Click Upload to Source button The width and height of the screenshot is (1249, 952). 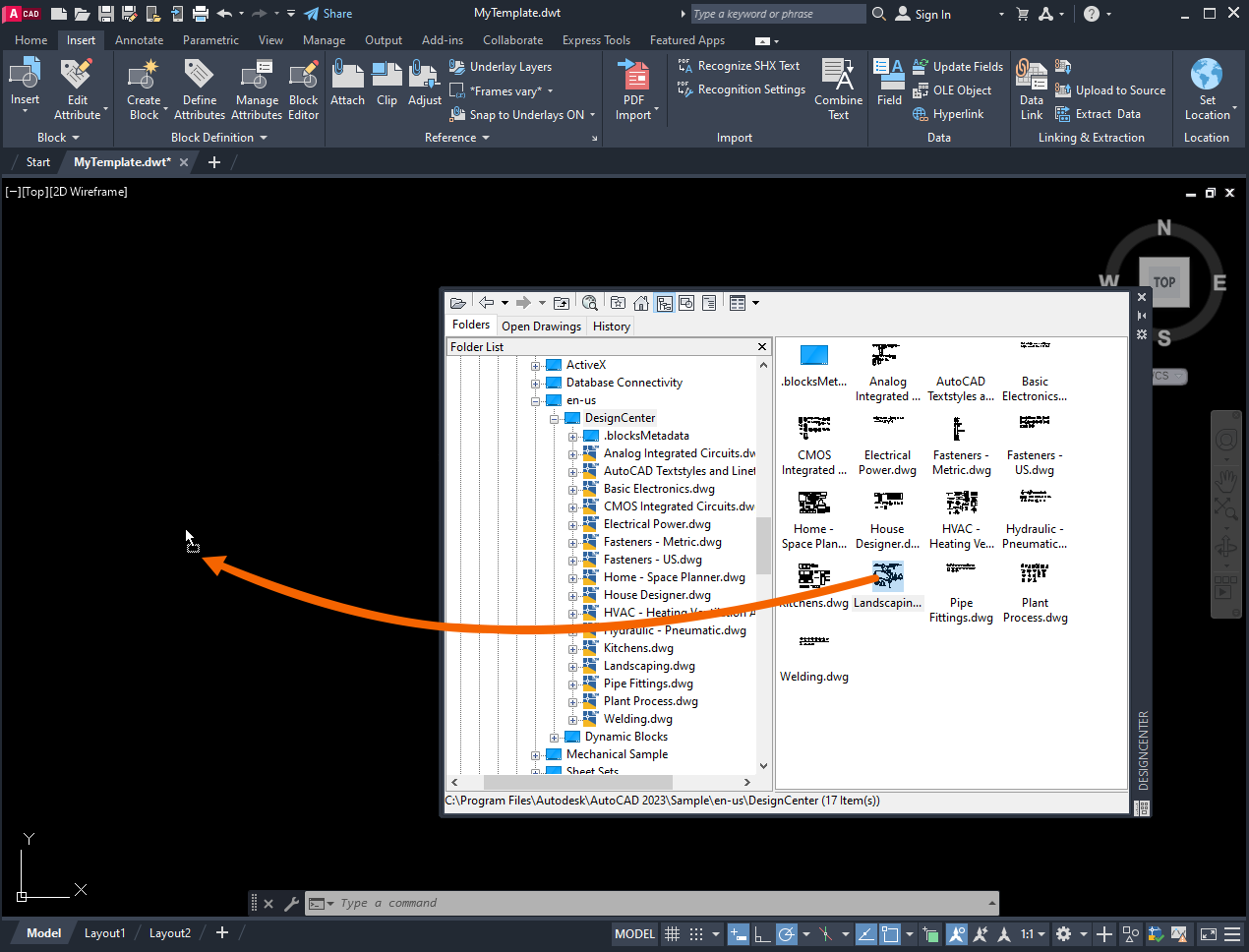pos(1110,90)
